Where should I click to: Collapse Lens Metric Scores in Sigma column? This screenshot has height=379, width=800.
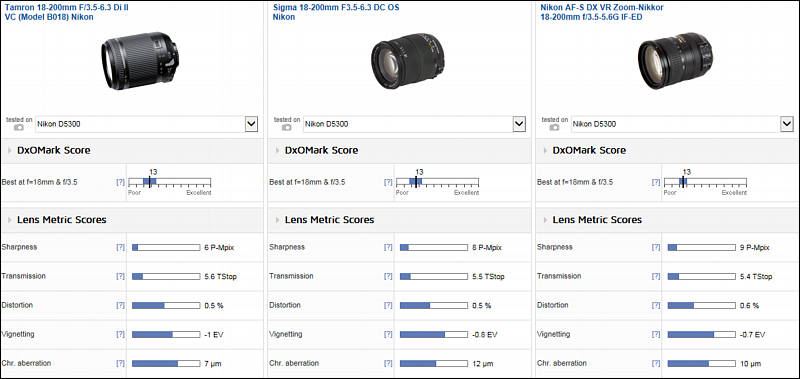278,220
